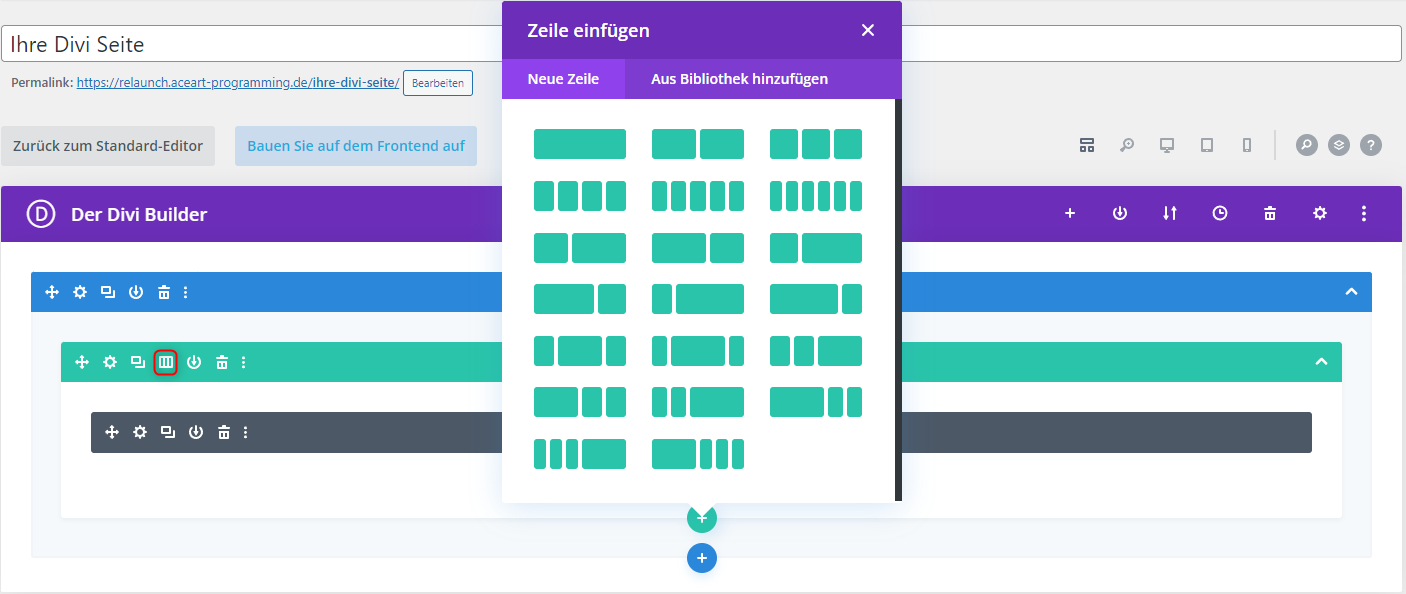Switch to tablet preview mode
This screenshot has width=1406, height=594.
(1207, 145)
